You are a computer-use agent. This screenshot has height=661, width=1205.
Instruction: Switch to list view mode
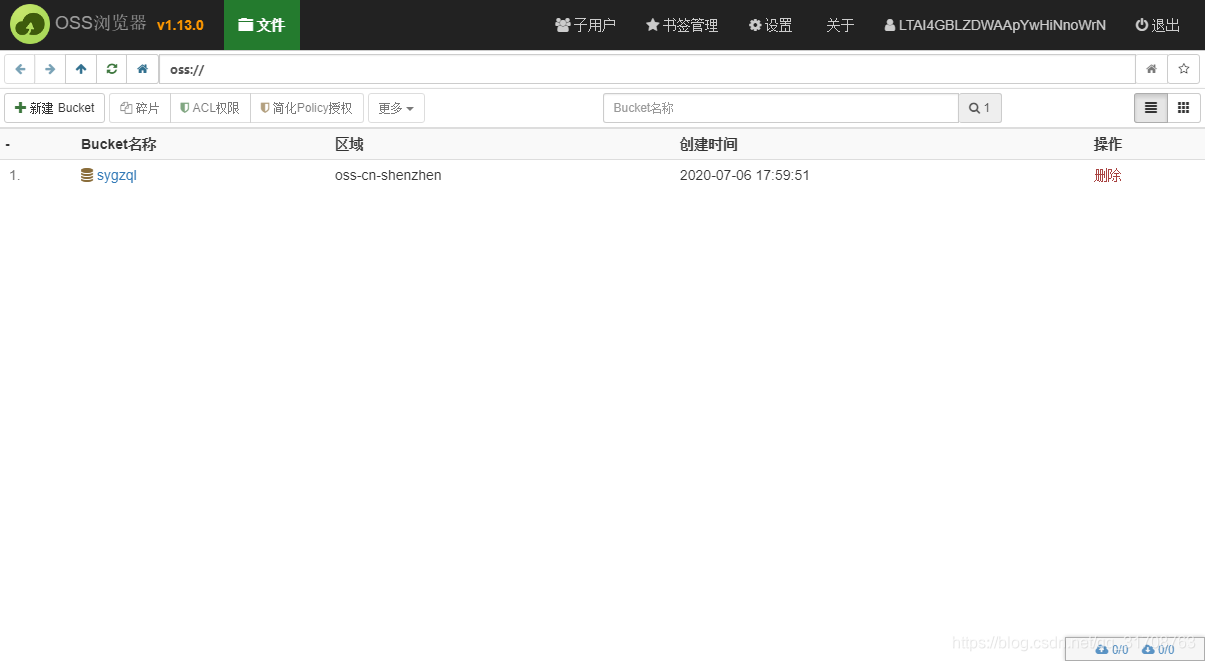[x=1150, y=107]
